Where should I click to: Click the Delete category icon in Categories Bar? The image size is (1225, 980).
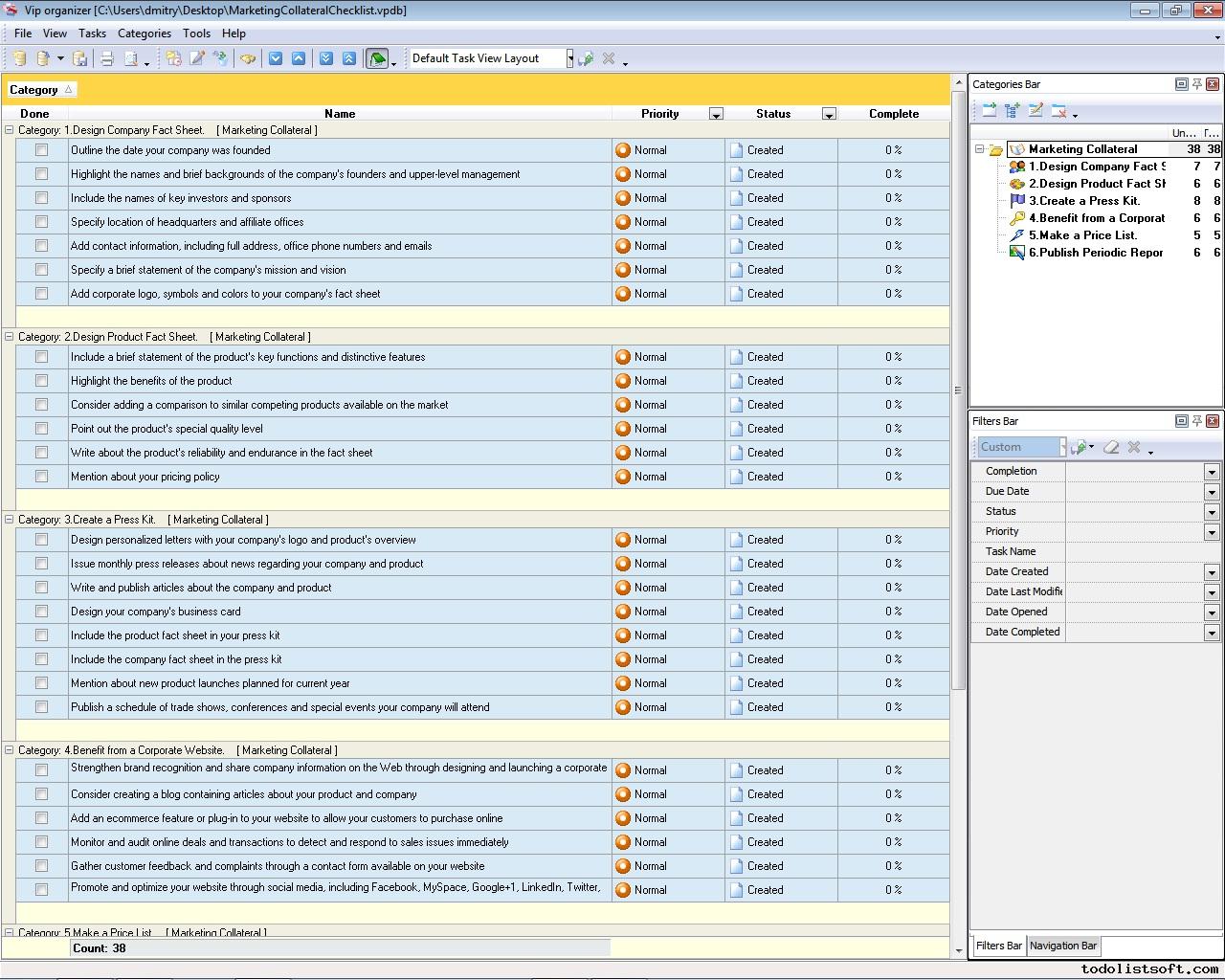click(x=1058, y=111)
